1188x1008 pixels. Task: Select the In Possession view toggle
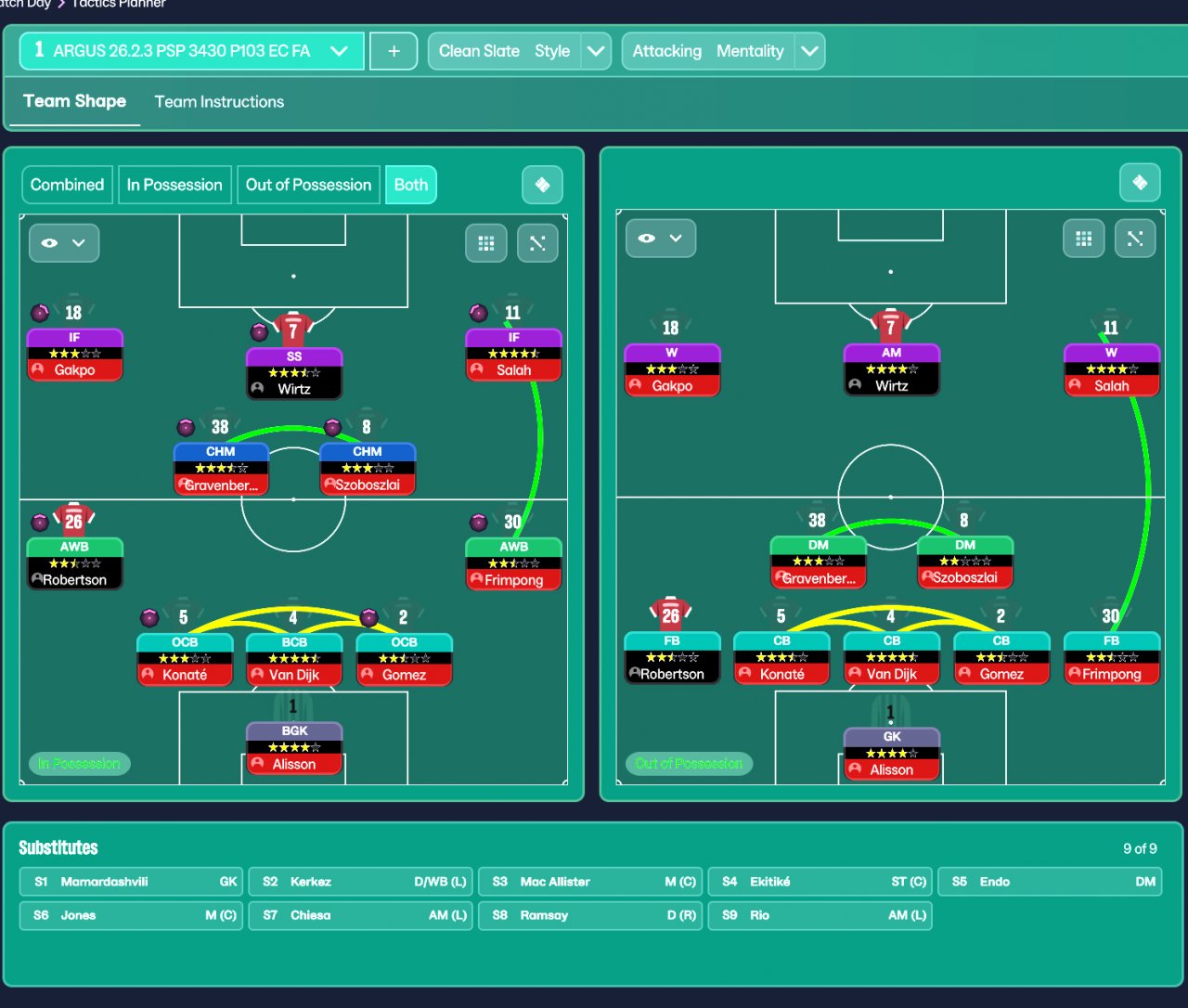(x=174, y=185)
